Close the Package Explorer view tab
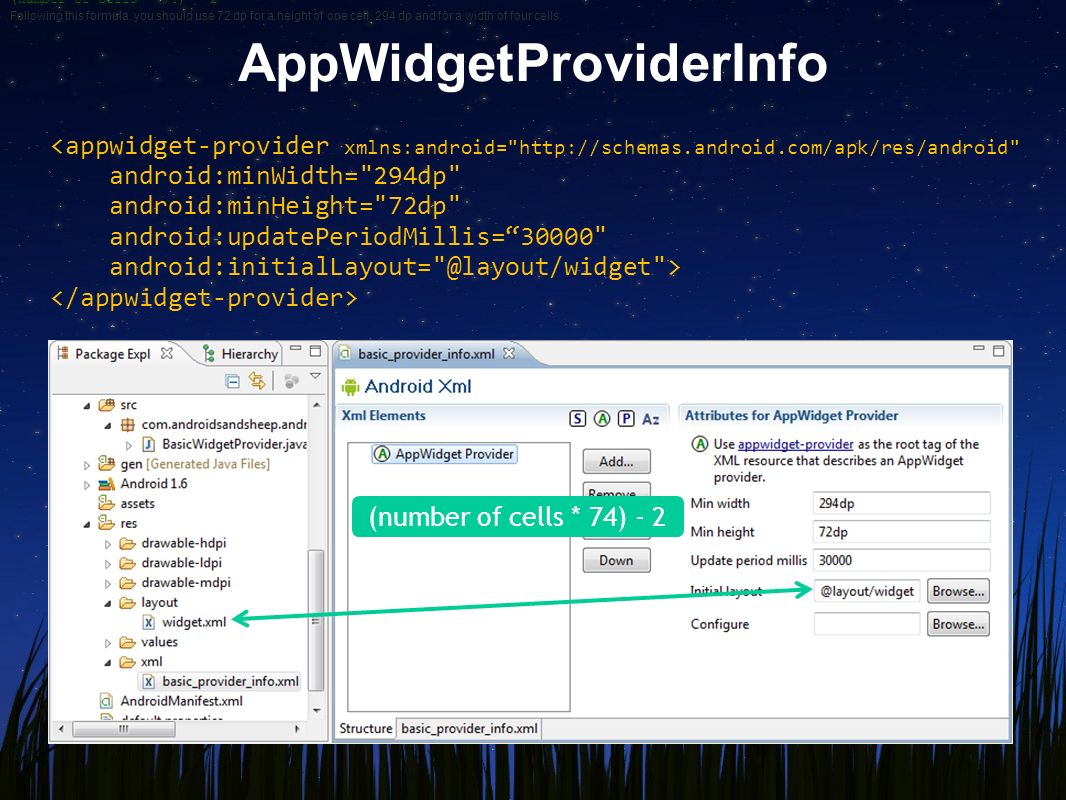Screen dimensions: 1066x800 [x=167, y=353]
